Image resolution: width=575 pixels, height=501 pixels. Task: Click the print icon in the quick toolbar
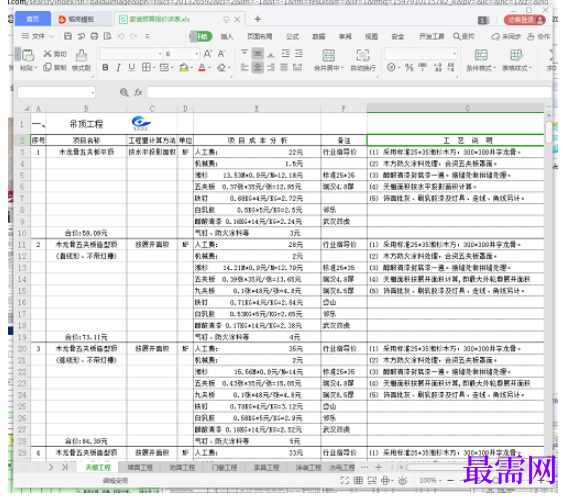pyautogui.click(x=94, y=36)
